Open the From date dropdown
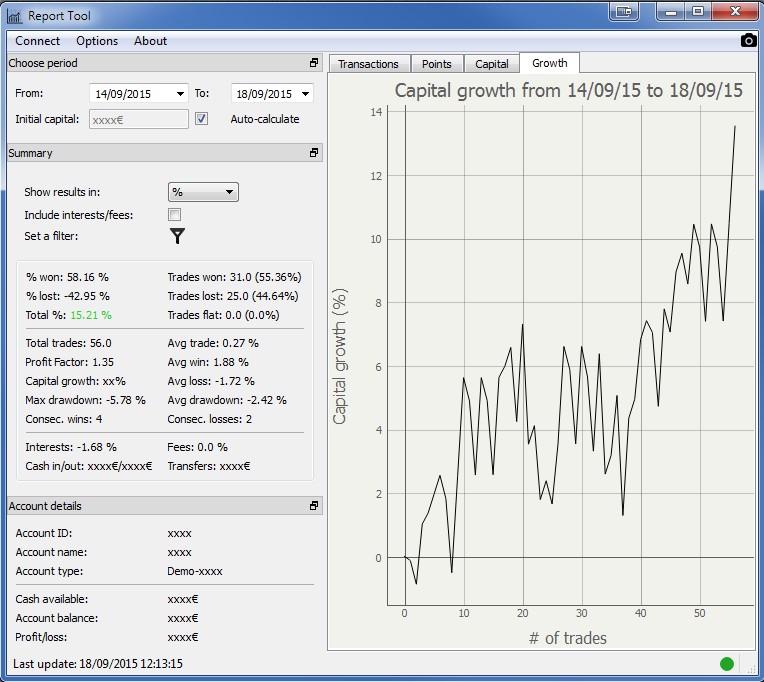 (x=180, y=94)
